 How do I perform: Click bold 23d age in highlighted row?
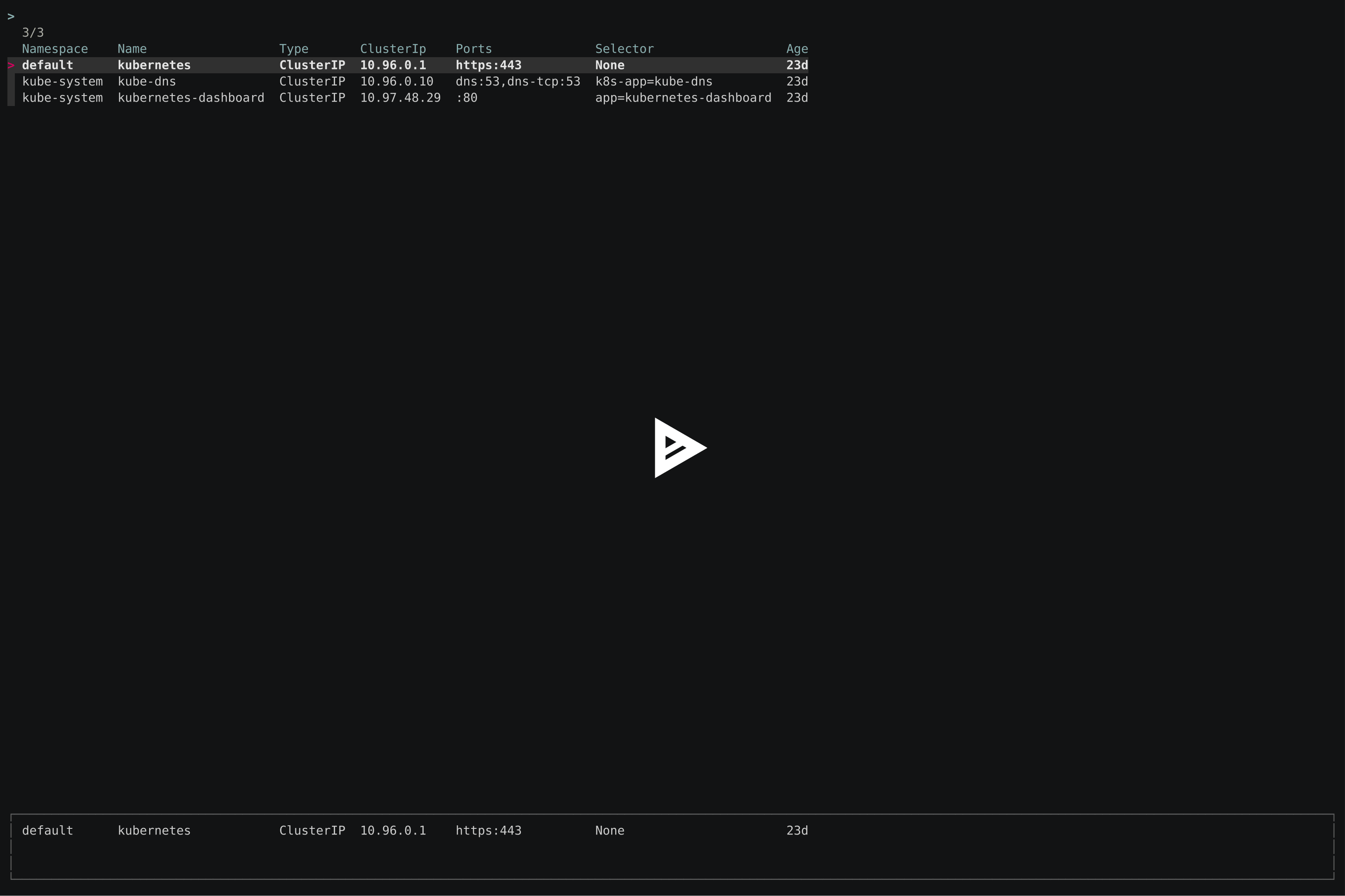pos(797,65)
